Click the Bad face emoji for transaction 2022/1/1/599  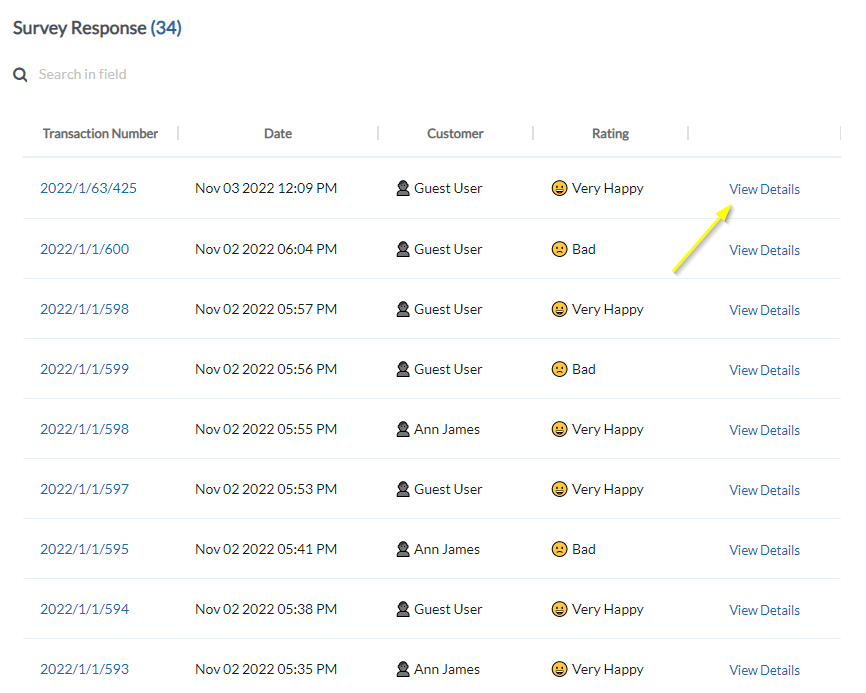pos(559,369)
